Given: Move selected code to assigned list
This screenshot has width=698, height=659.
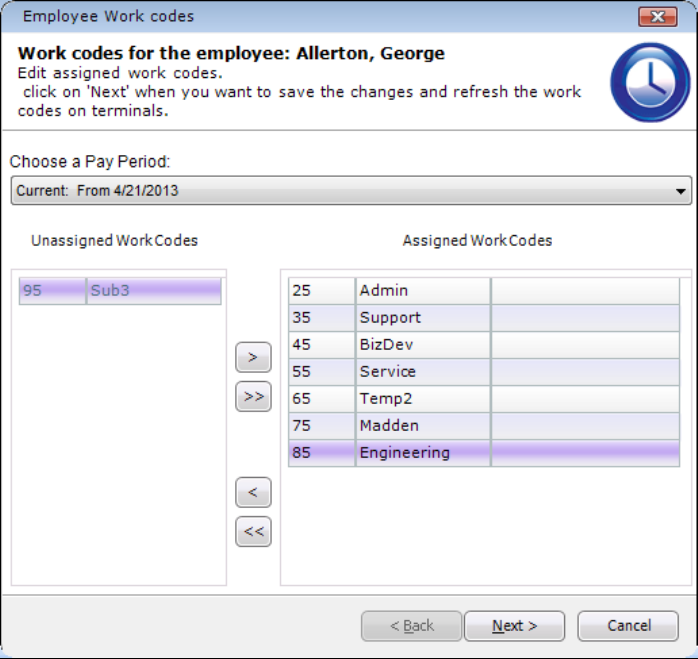Looking at the screenshot, I should coord(253,357).
